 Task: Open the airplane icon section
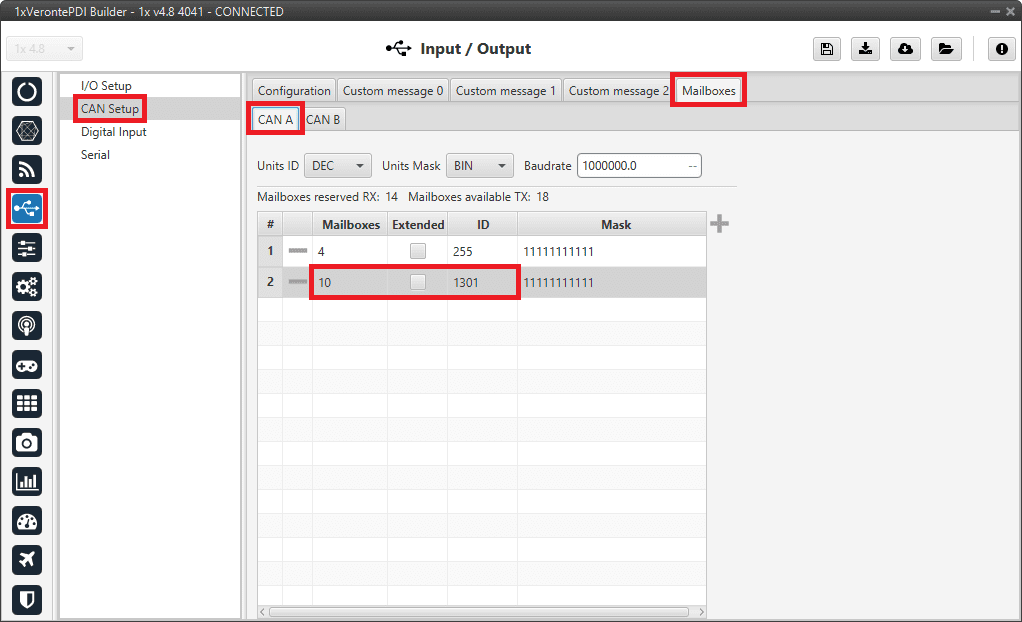pyautogui.click(x=27, y=559)
